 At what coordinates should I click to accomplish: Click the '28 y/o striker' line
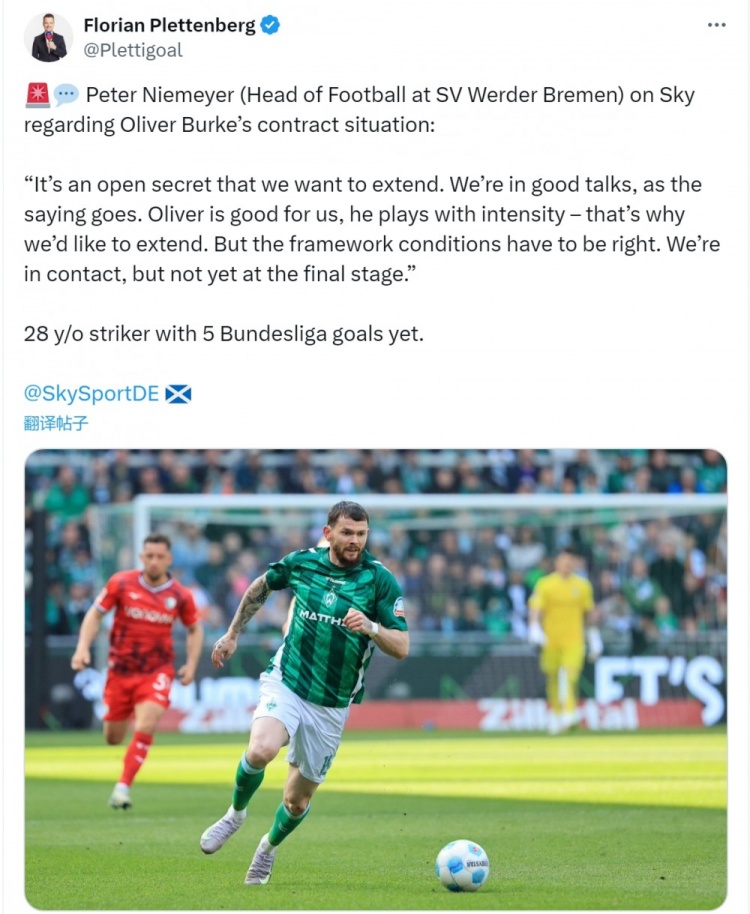pos(224,333)
